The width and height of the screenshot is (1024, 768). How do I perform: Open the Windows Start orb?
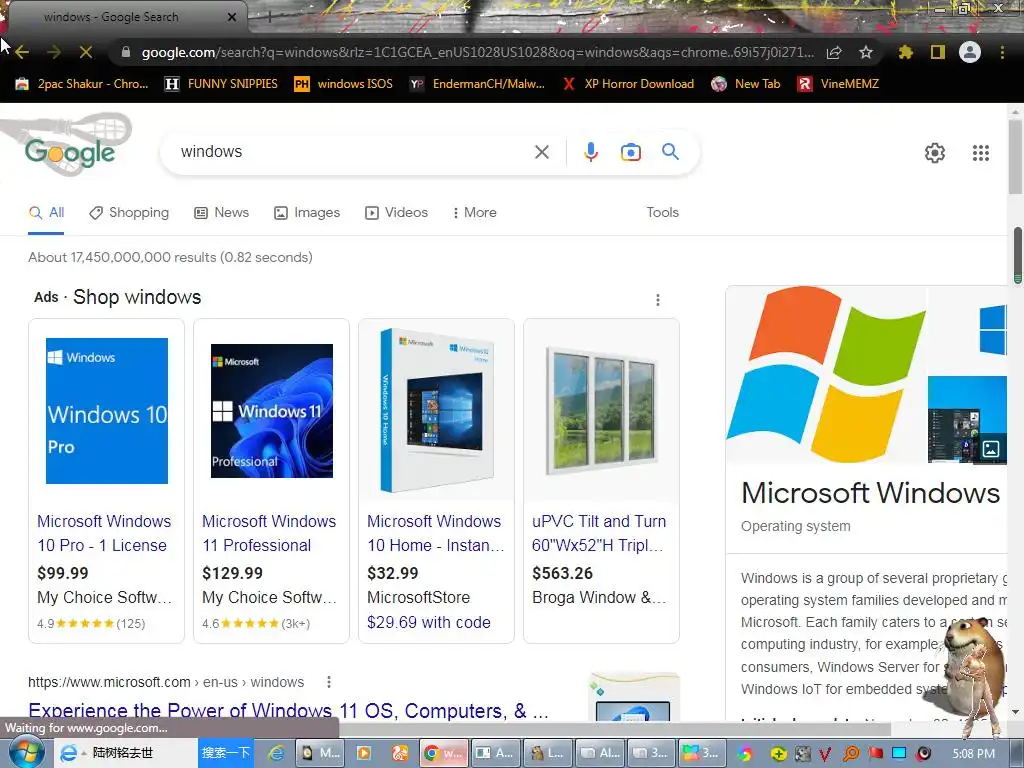coord(26,752)
